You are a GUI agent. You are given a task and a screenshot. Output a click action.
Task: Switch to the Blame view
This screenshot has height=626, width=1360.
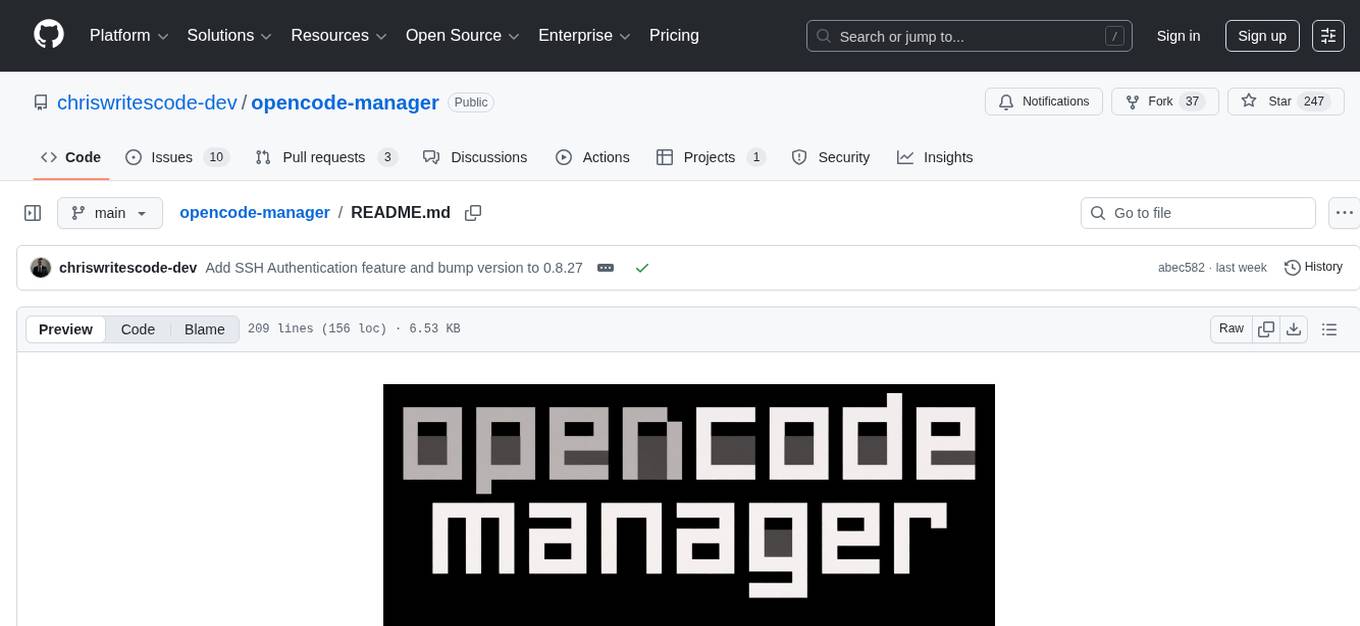pos(204,329)
